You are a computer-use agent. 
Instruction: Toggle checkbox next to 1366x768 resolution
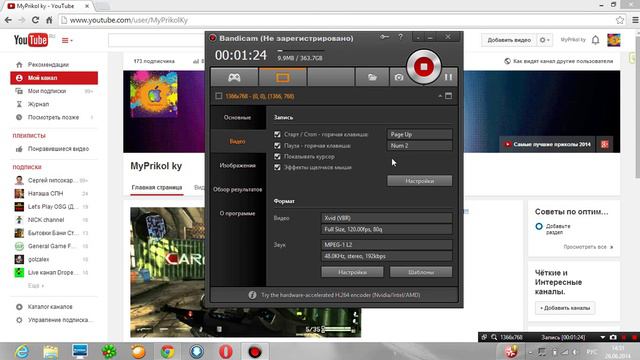pyautogui.click(x=219, y=96)
